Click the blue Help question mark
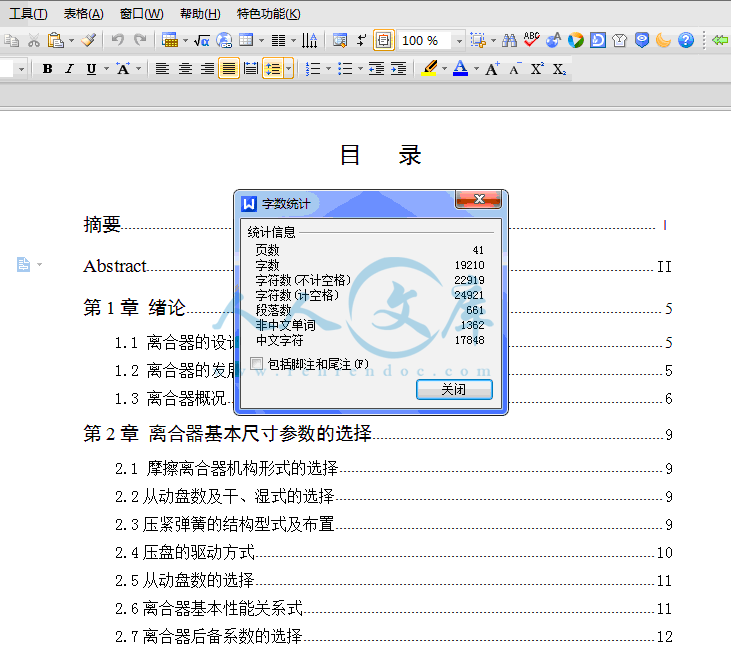Viewport: 731px width, 656px height. 686,41
